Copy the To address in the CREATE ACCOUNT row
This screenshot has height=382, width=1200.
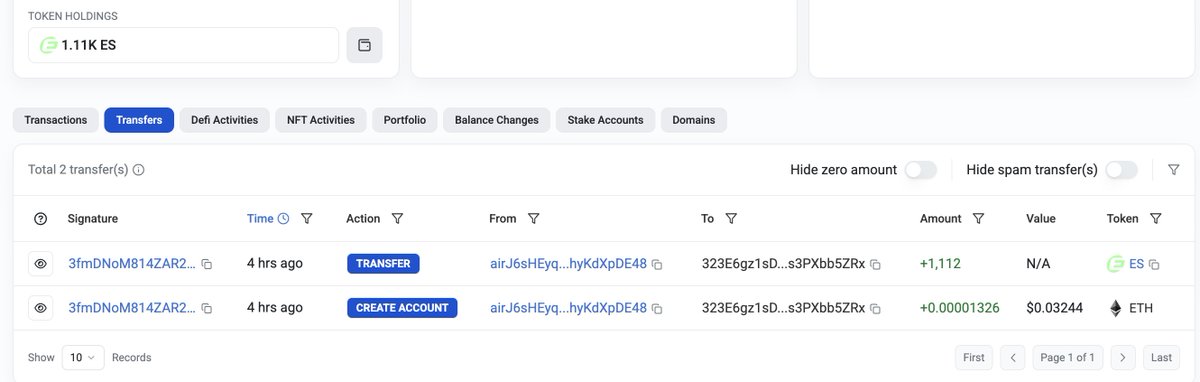(875, 309)
